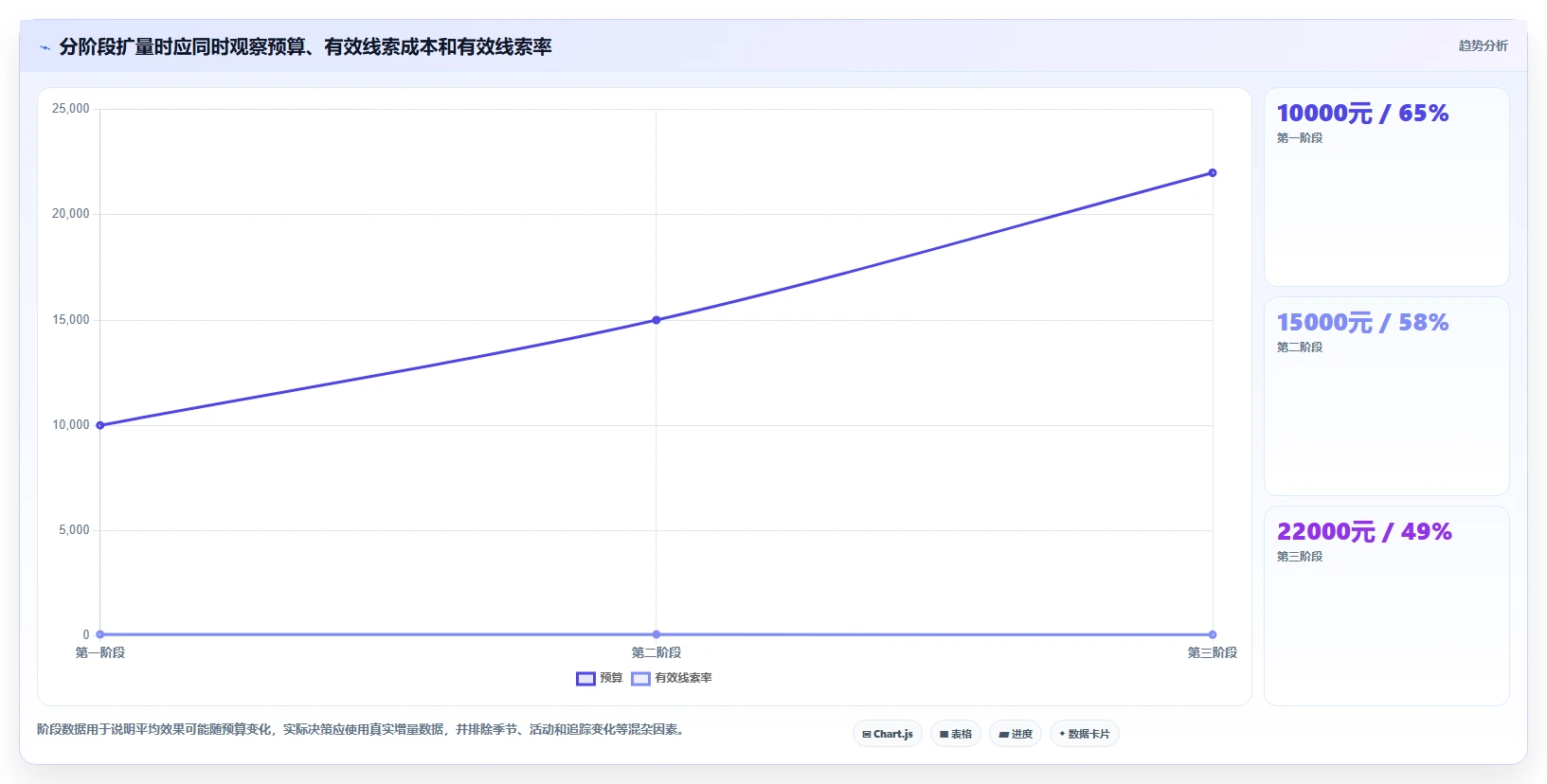1547x784 pixels.
Task: Click the 预算 data point at 第二阶段
Action: 657,320
